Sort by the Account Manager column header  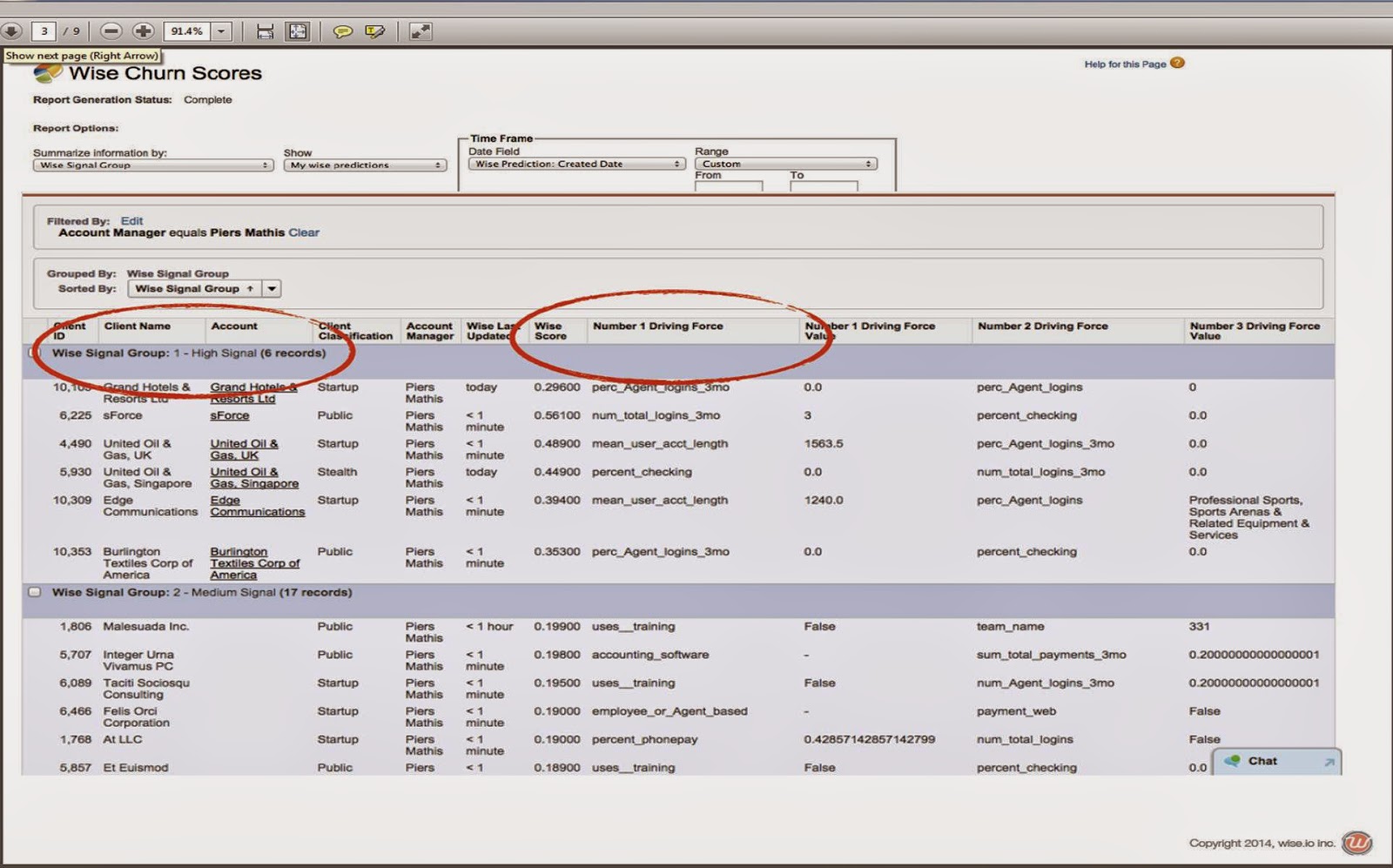tap(430, 331)
